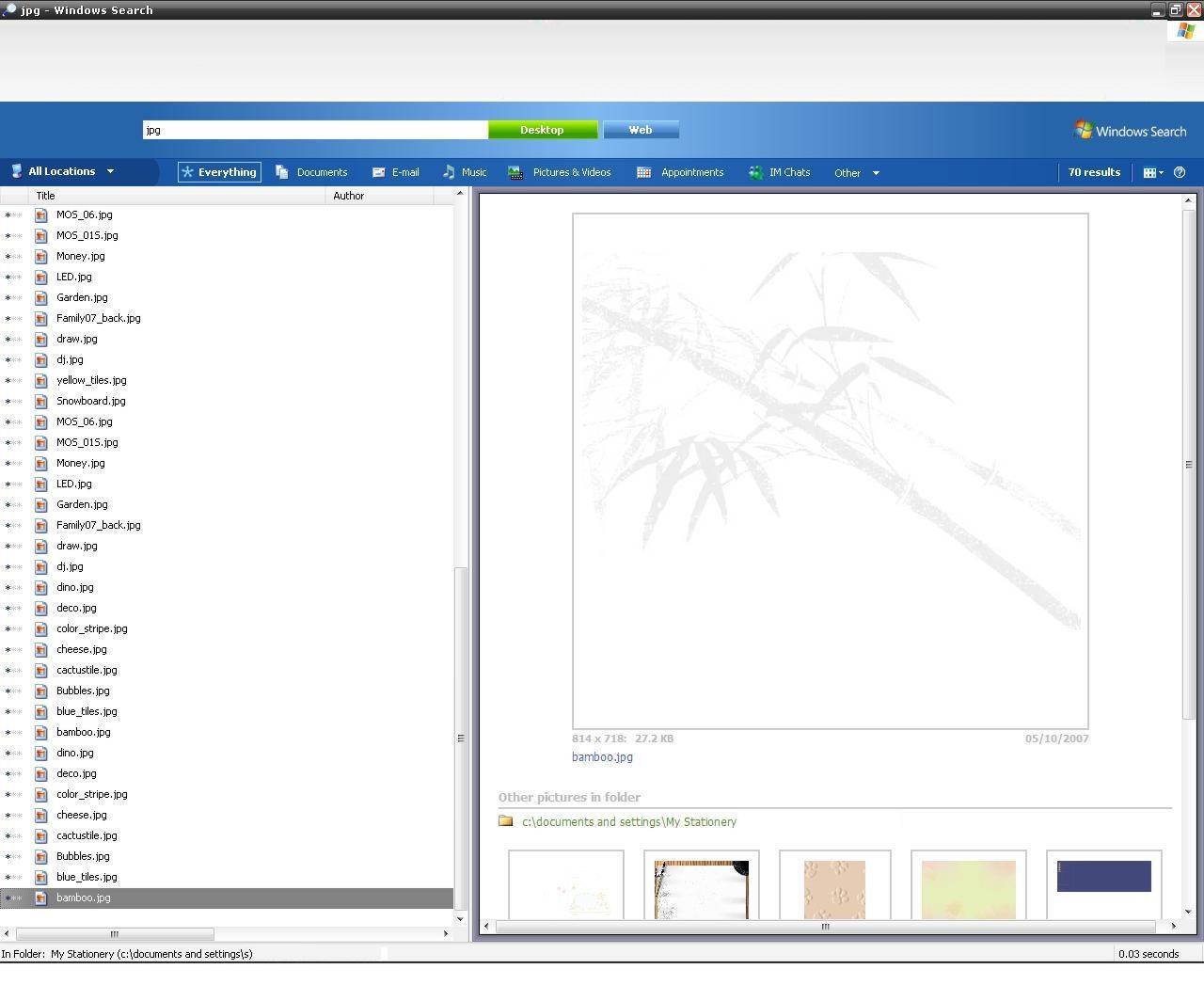Show Pictures & Videos results
The height and width of the screenshot is (1001, 1204).
tap(562, 172)
